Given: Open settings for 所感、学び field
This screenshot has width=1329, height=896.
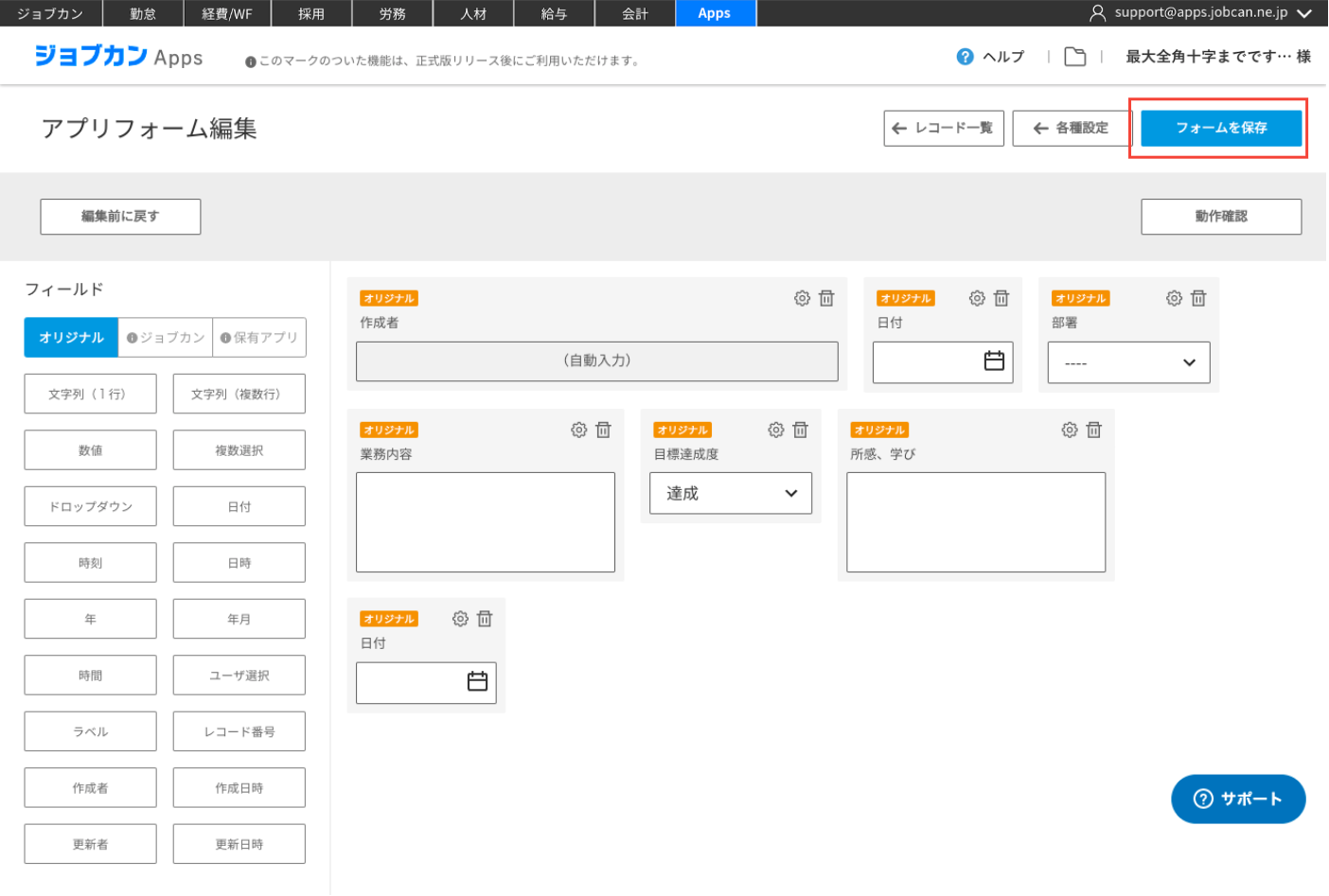Looking at the screenshot, I should pos(1069,430).
